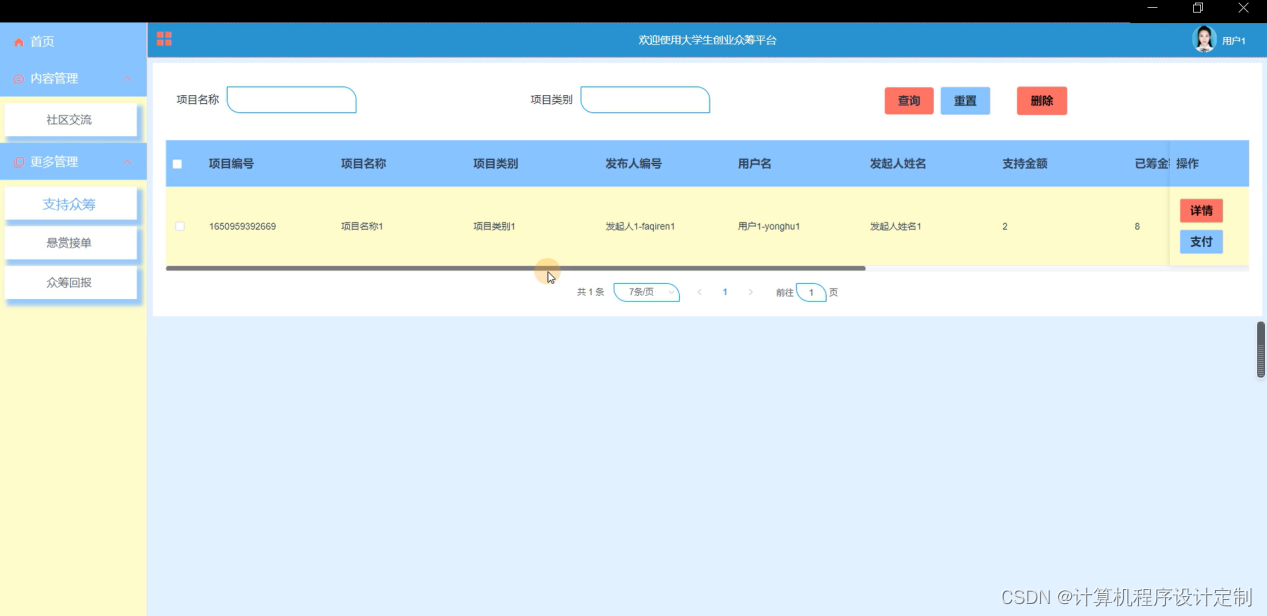Click the 用户1 username in header
Viewport: 1267px width, 616px height.
click(1234, 41)
